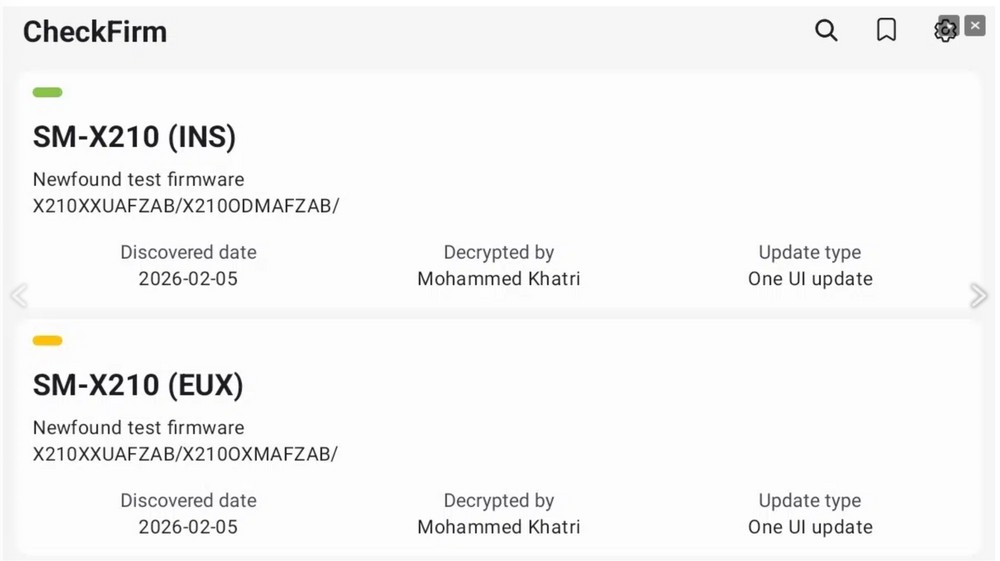Go to the previous page with the left arrow

pyautogui.click(x=18, y=295)
